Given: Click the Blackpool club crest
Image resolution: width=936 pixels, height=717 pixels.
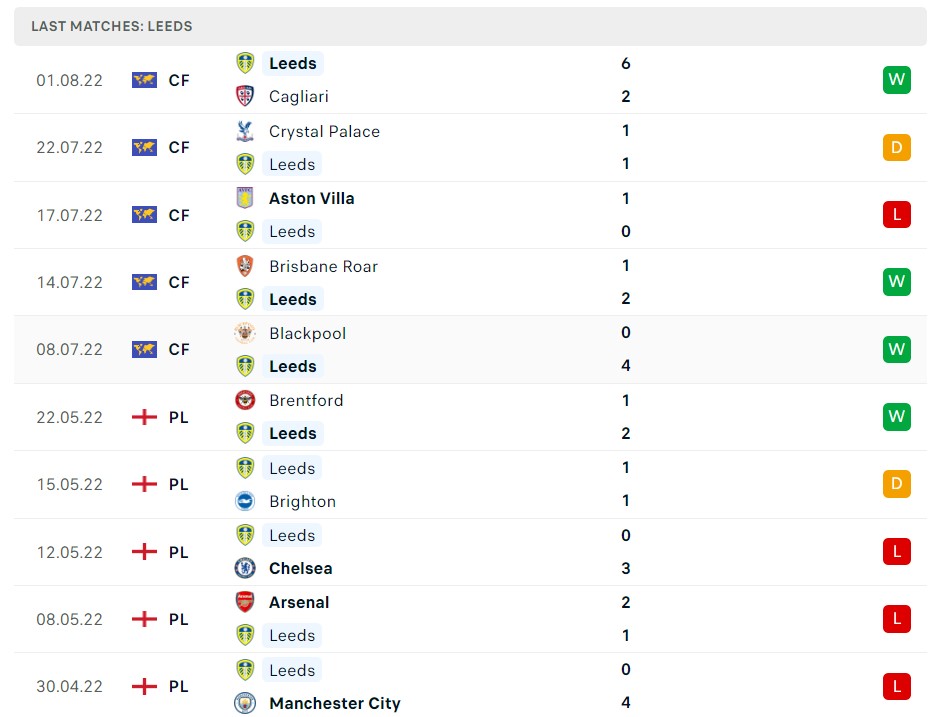Looking at the screenshot, I should pos(245,333).
